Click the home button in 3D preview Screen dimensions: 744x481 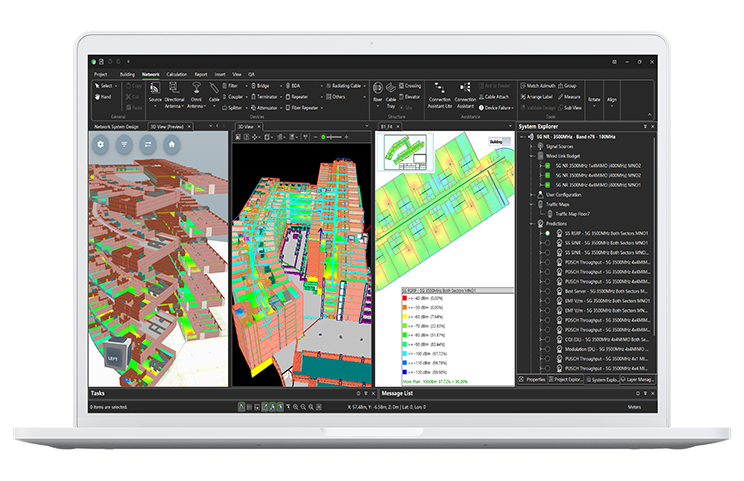pyautogui.click(x=172, y=144)
